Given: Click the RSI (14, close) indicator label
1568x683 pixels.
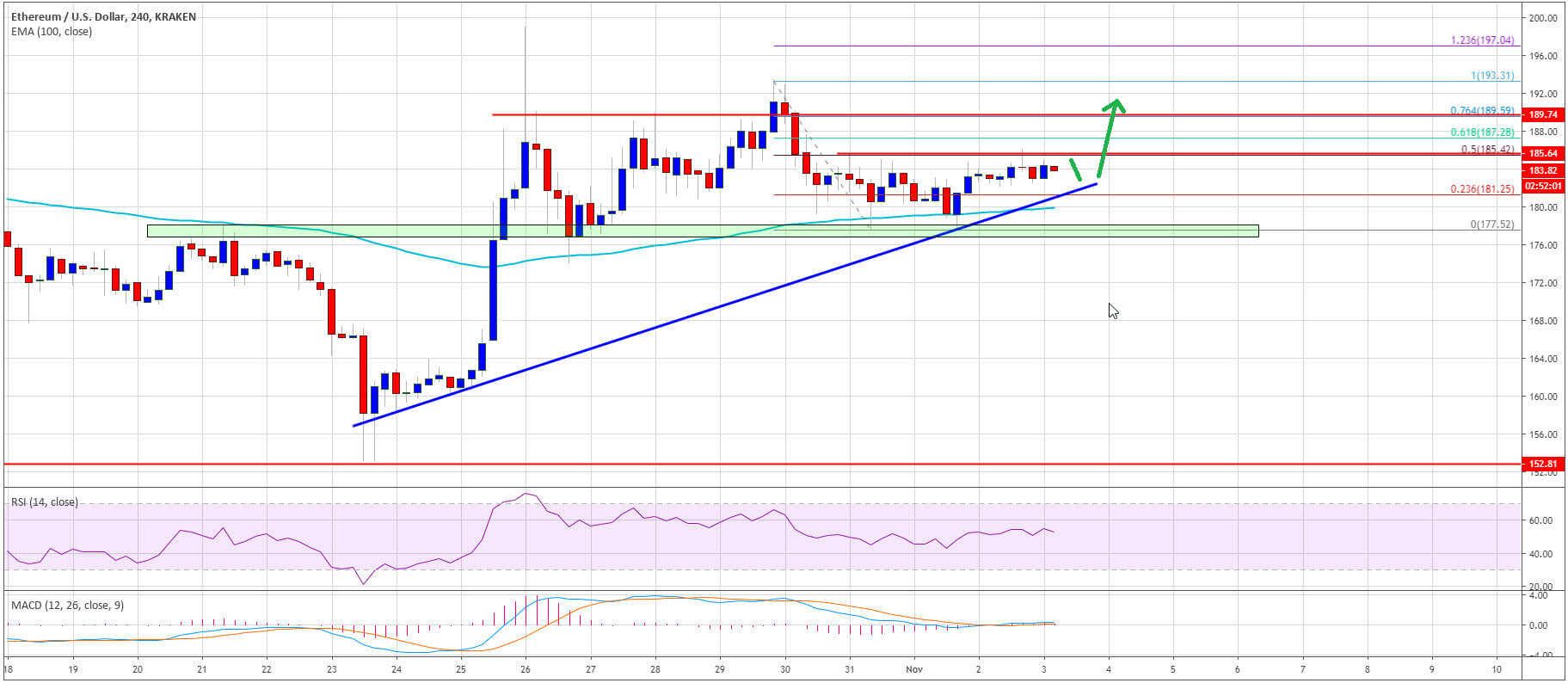Looking at the screenshot, I should tap(44, 501).
